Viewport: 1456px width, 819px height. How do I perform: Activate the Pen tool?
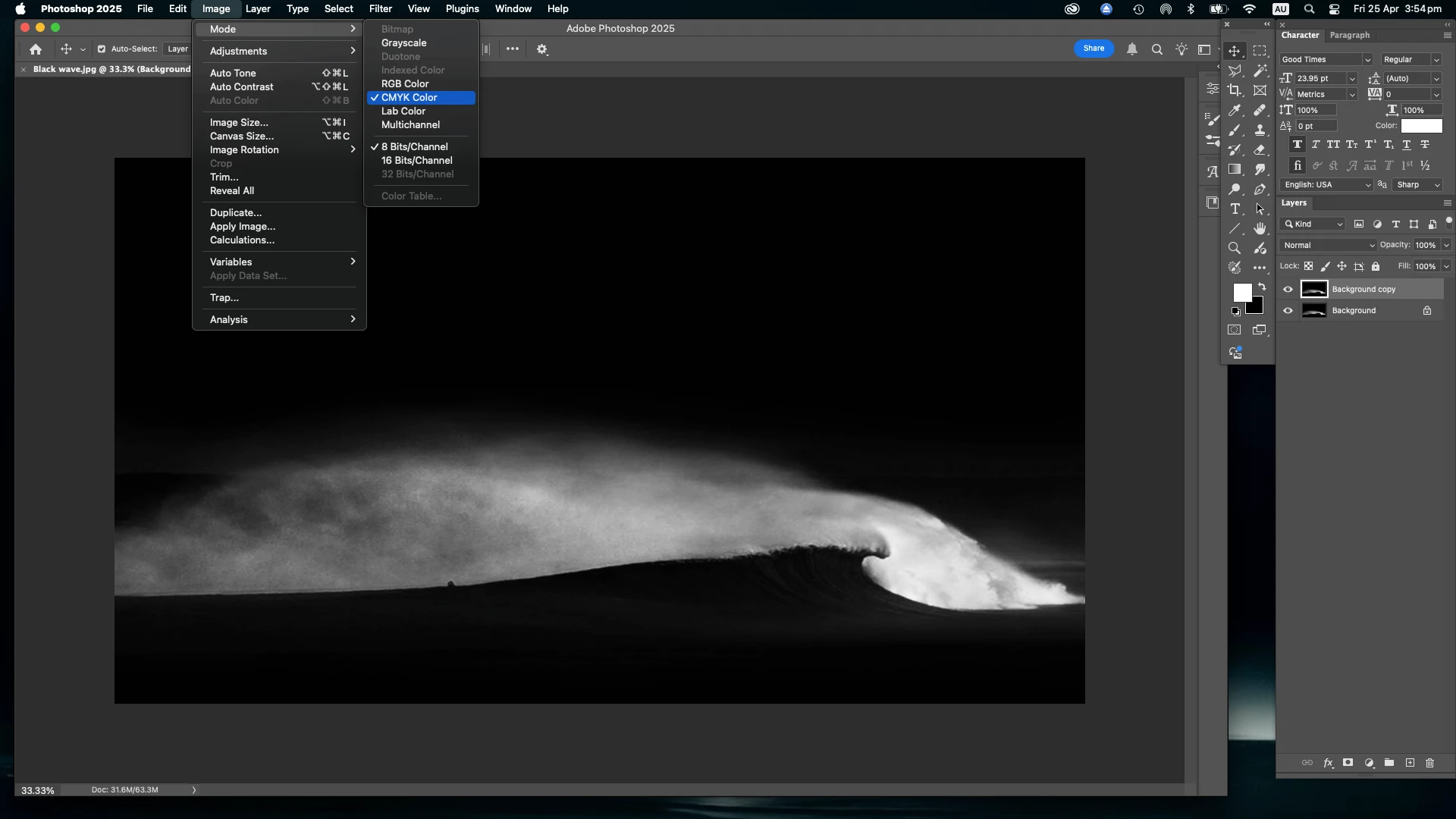1260,190
